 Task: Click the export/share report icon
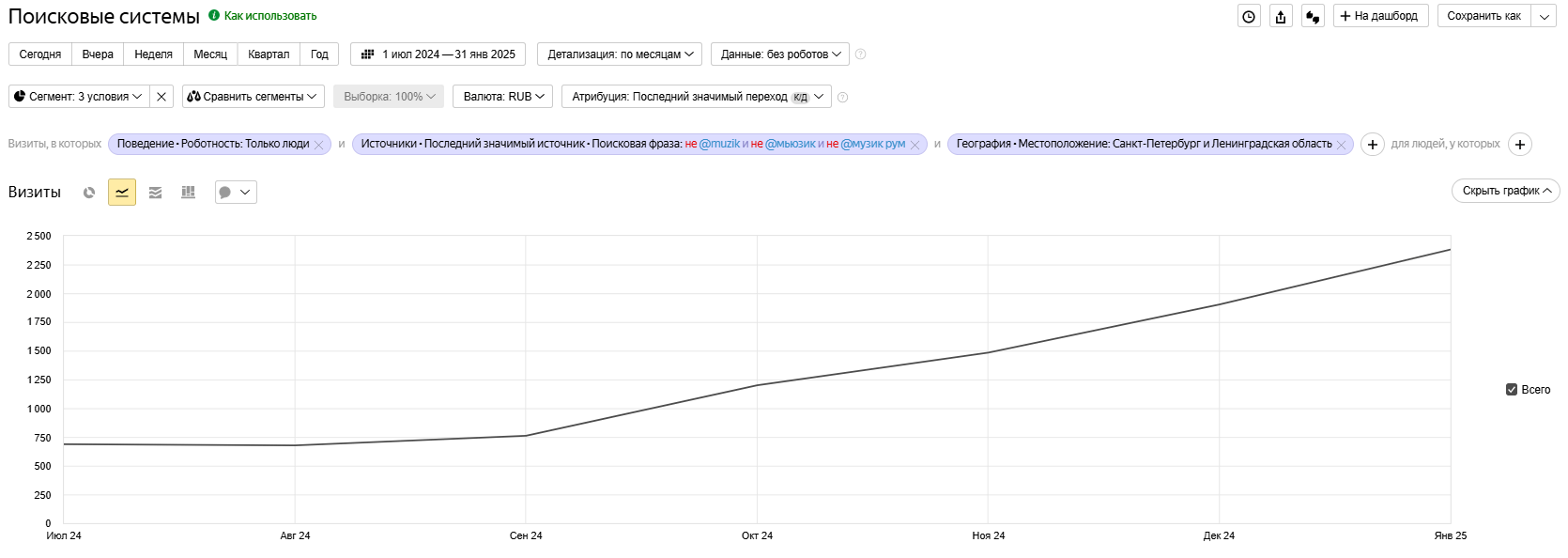(1281, 16)
